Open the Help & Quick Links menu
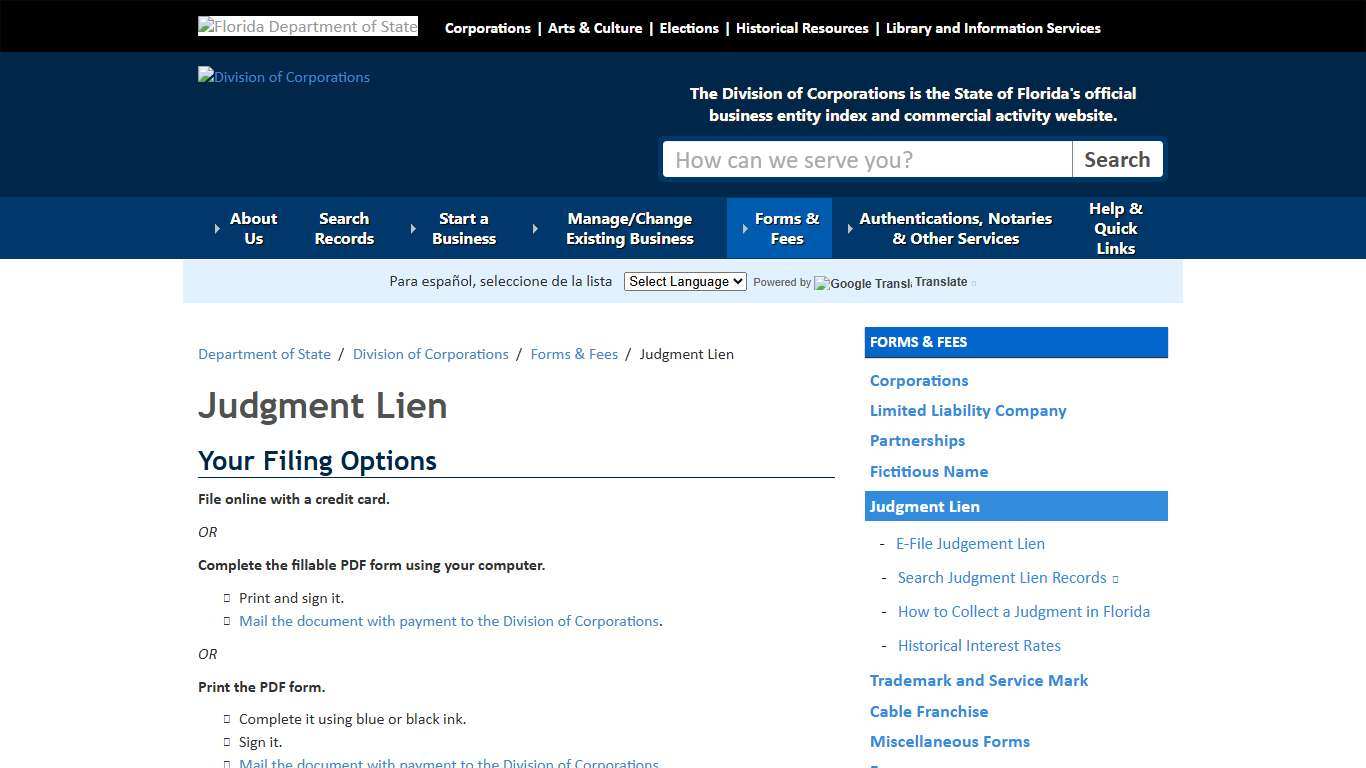The image size is (1366, 768). tap(1115, 228)
